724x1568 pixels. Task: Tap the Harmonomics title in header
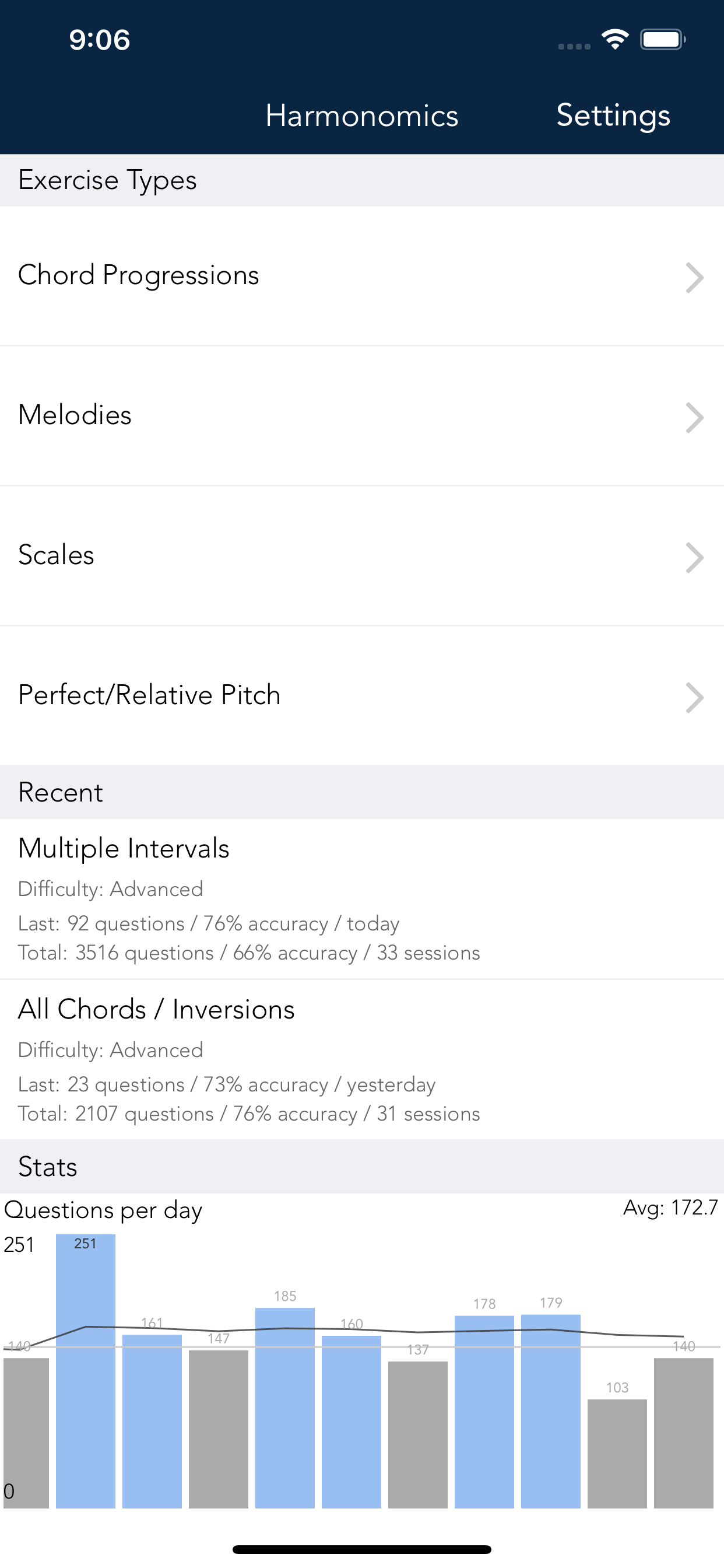pos(361,115)
